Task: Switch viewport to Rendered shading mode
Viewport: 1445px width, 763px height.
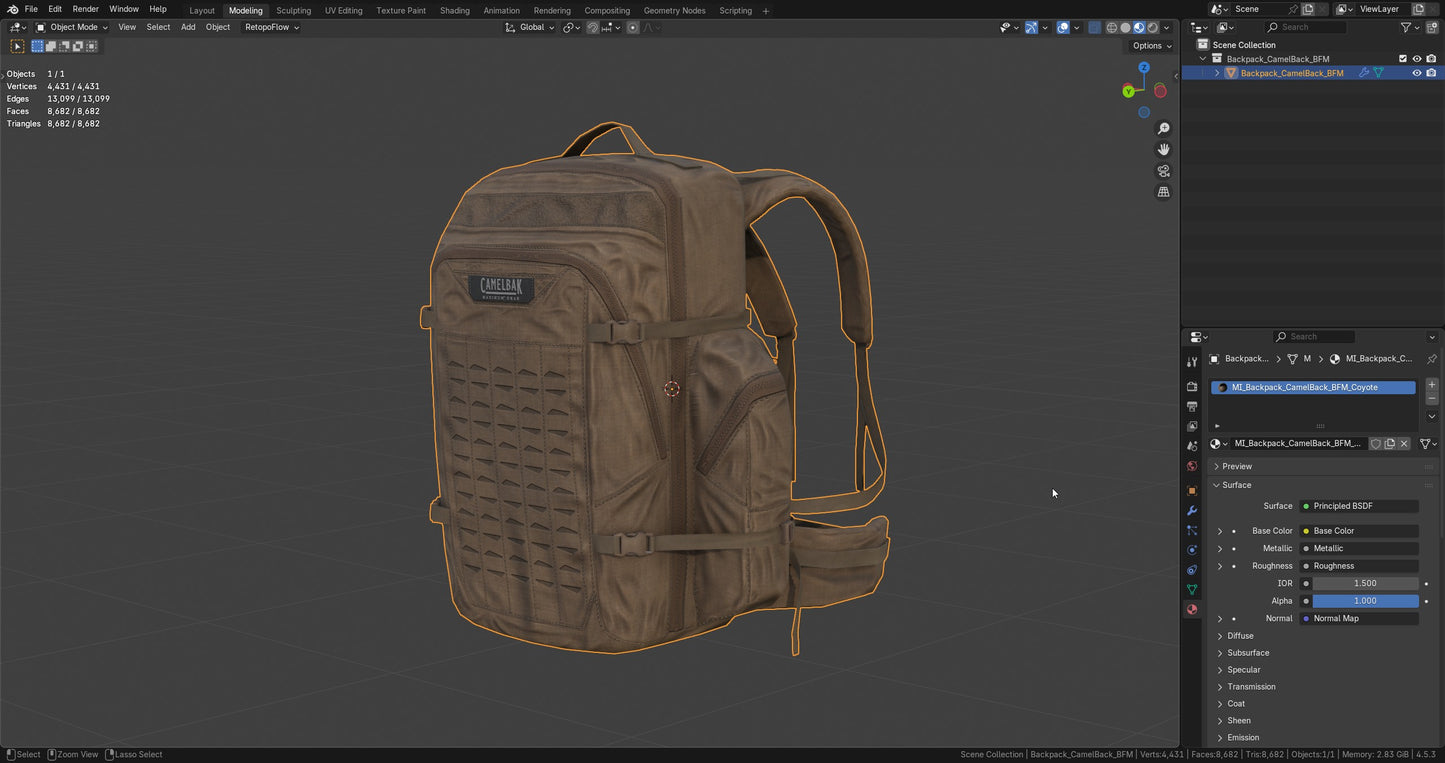Action: [x=1152, y=27]
